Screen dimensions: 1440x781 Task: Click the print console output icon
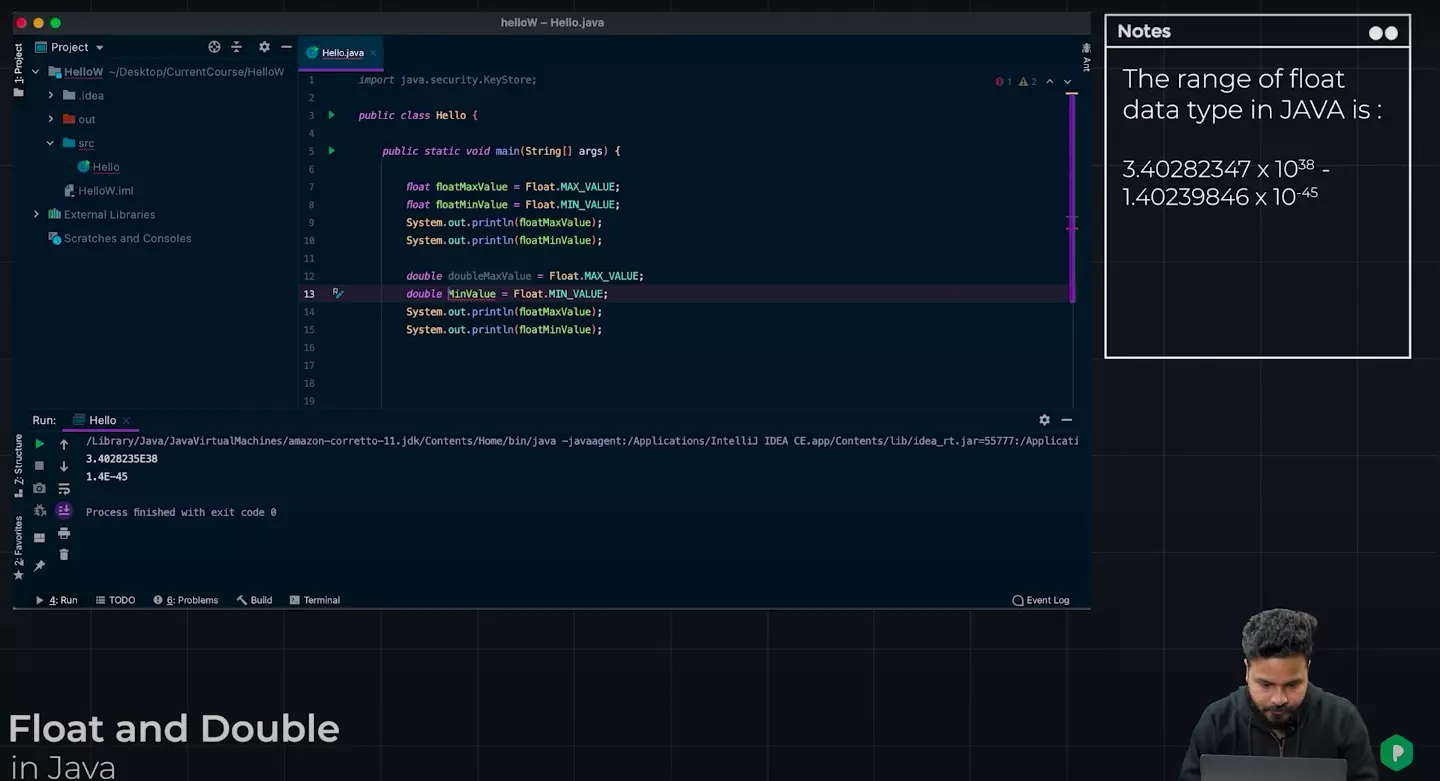64,533
